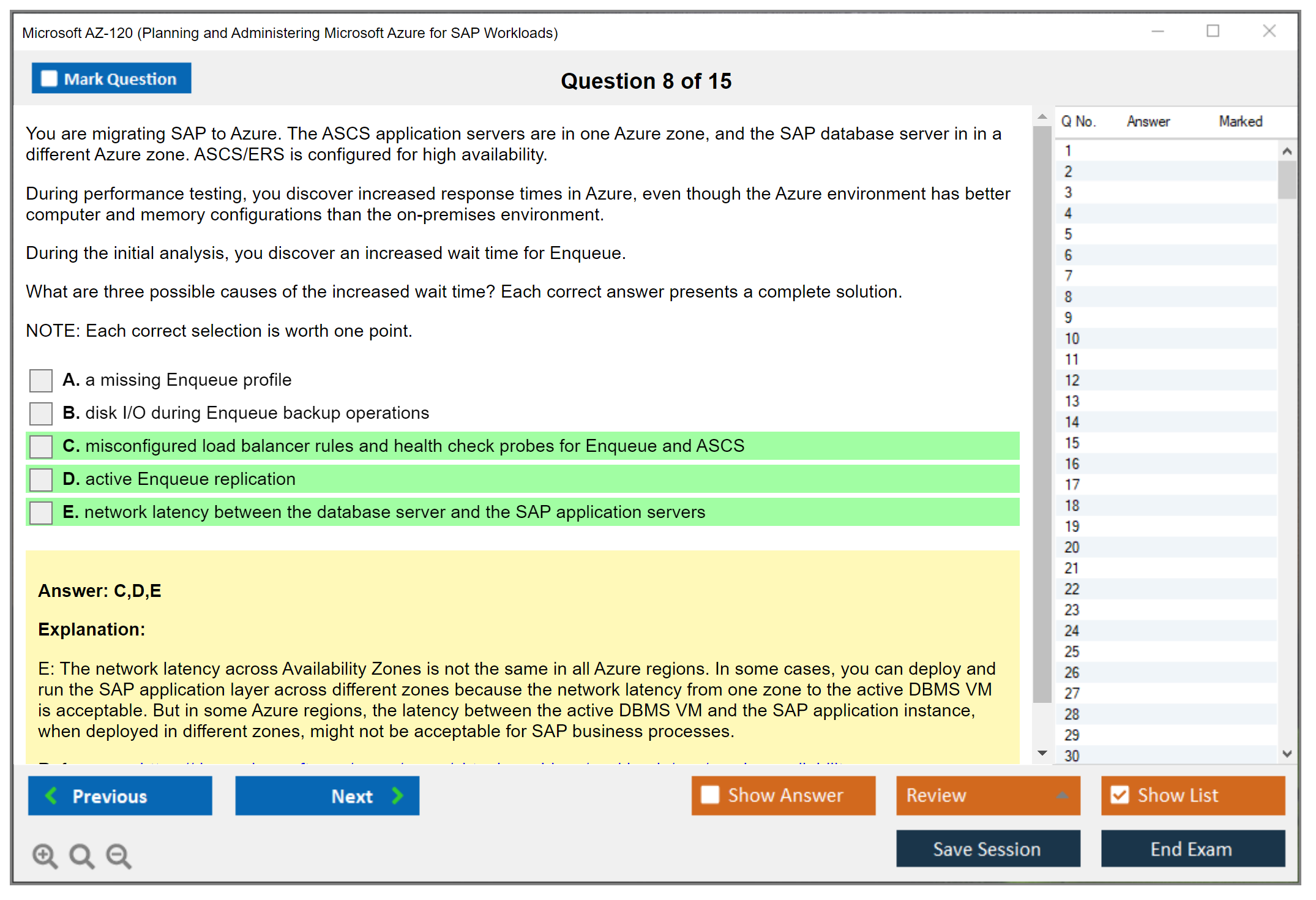Check option C misconfigured load balancer rules
1316x900 pixels.
click(x=41, y=446)
